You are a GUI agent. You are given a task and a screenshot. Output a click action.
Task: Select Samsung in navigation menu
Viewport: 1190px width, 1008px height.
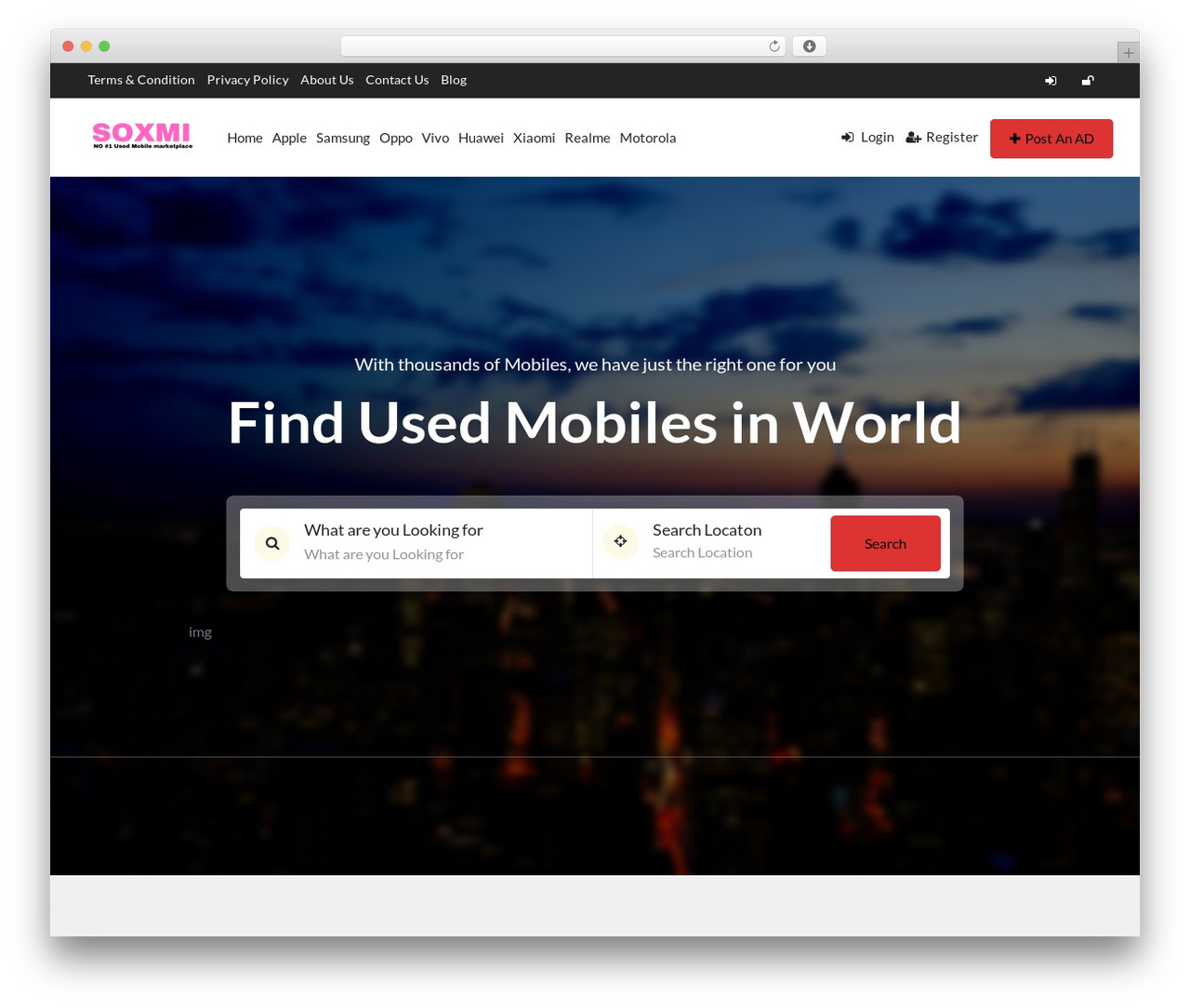(x=343, y=138)
